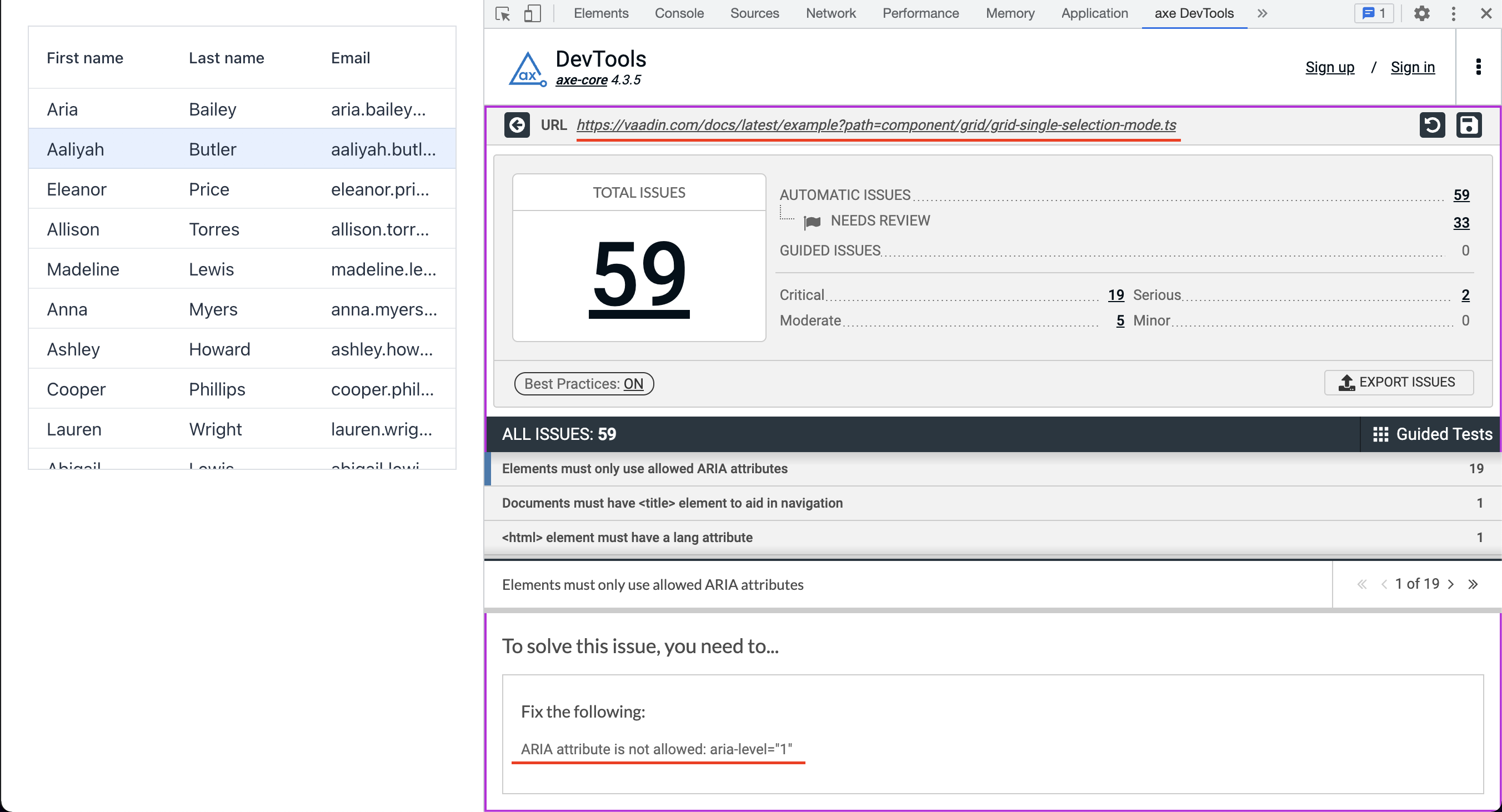Click the Issues comment badge icon
The image size is (1502, 812).
pyautogui.click(x=1374, y=13)
